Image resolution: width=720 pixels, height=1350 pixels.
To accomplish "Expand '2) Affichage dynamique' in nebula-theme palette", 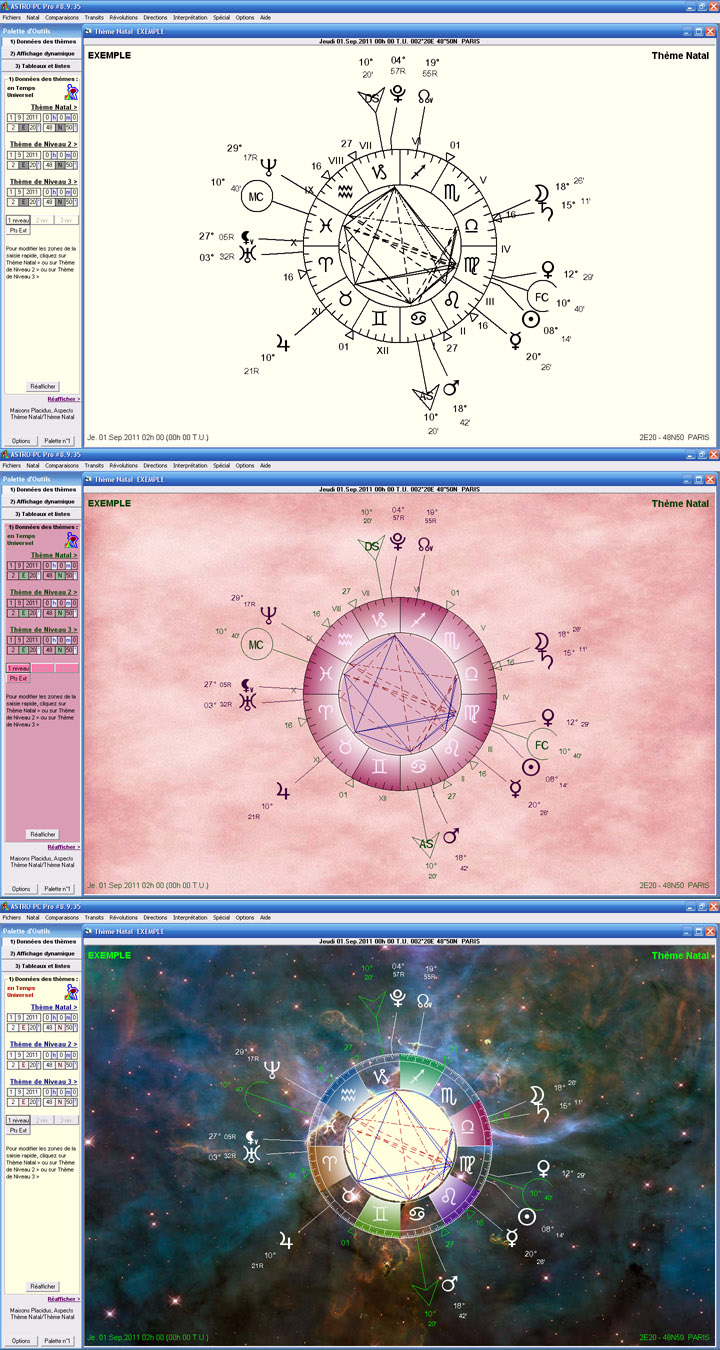I will click(x=42, y=953).
